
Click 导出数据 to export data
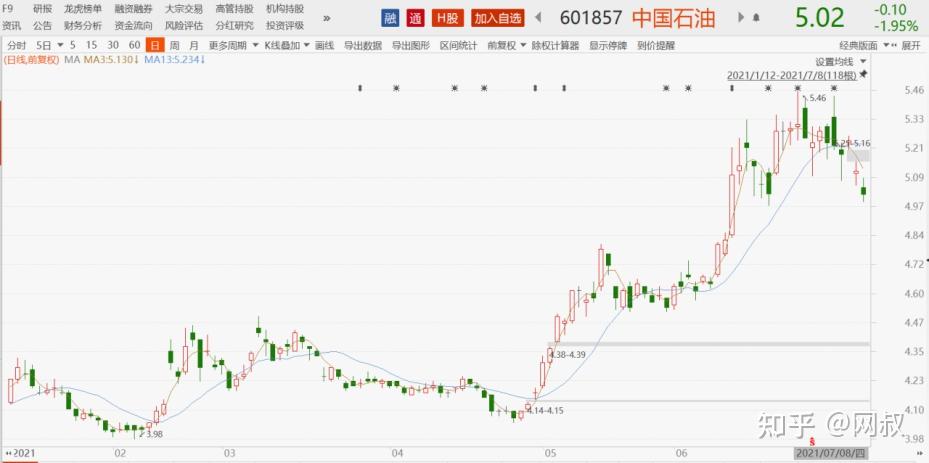coord(363,45)
